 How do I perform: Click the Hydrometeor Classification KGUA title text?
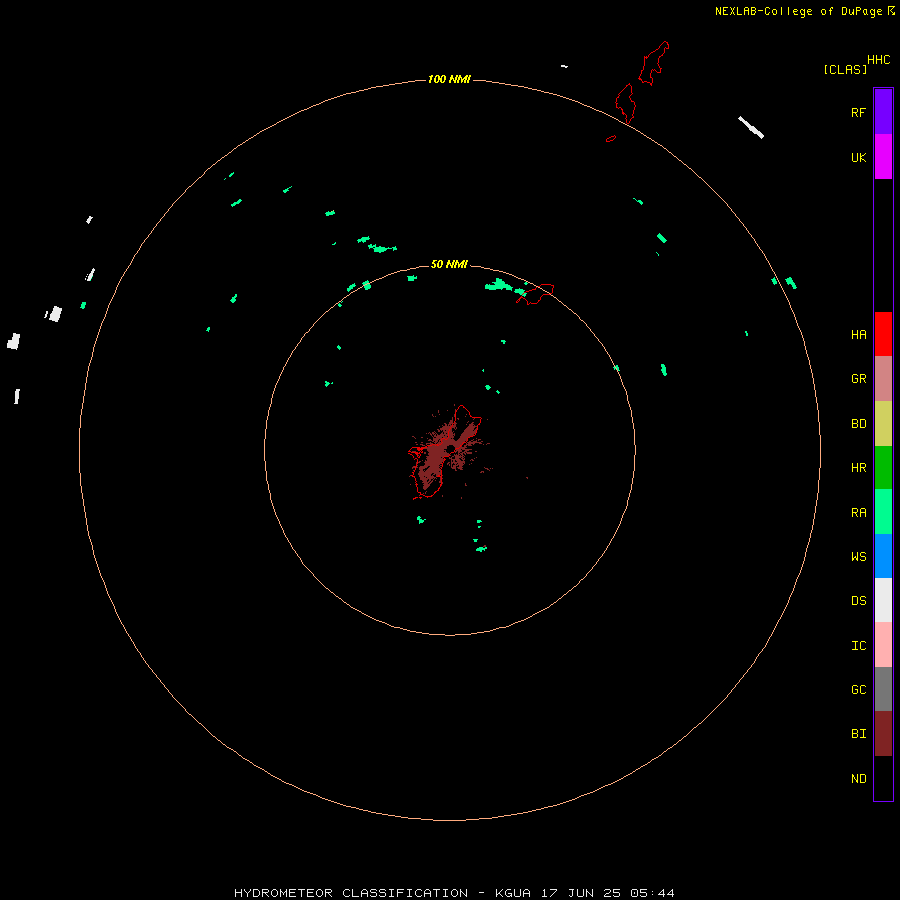[454, 893]
